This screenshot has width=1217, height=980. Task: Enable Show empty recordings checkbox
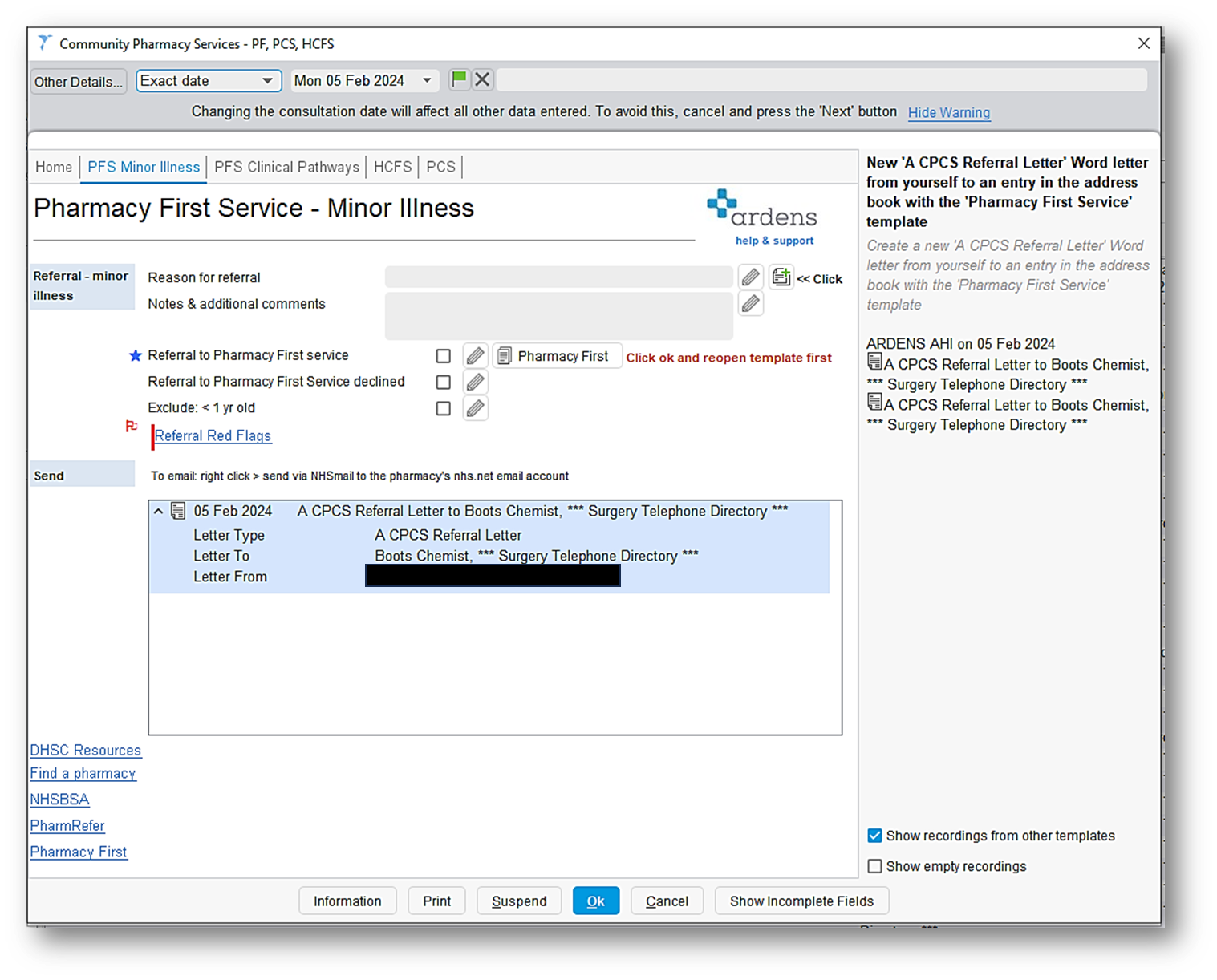pos(874,866)
